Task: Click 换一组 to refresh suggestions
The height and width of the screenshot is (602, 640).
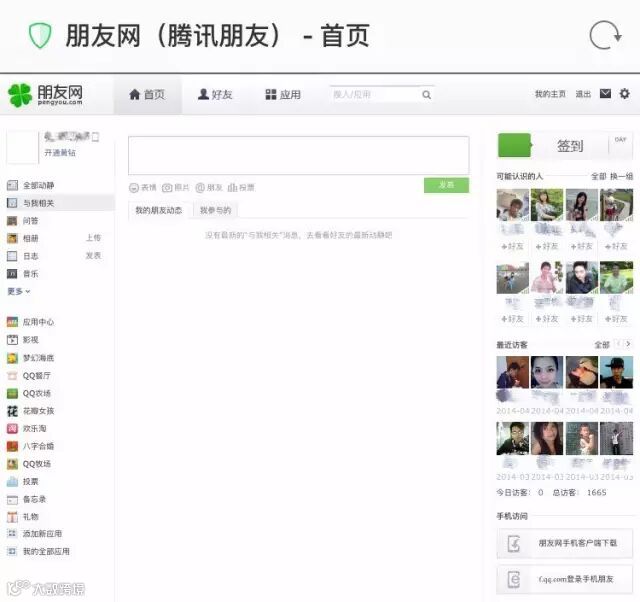Action: tap(622, 176)
